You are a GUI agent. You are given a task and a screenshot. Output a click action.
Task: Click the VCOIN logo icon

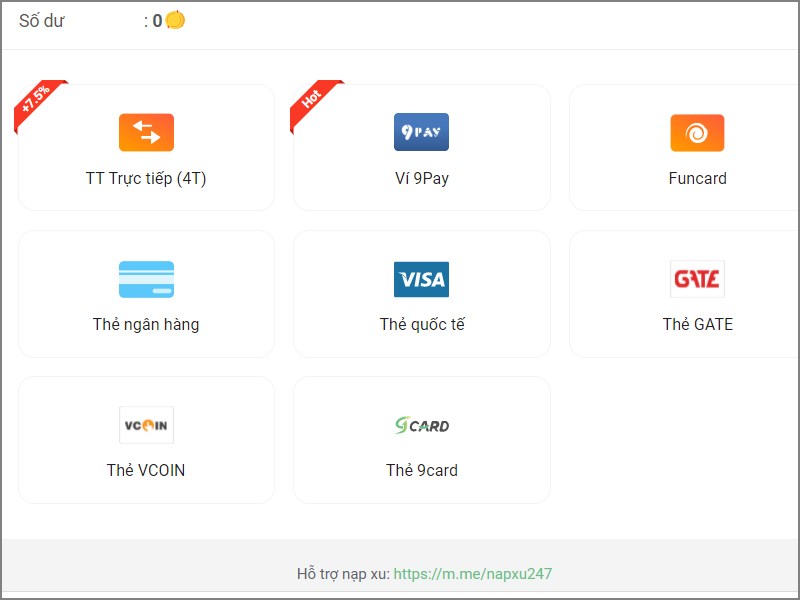point(146,425)
